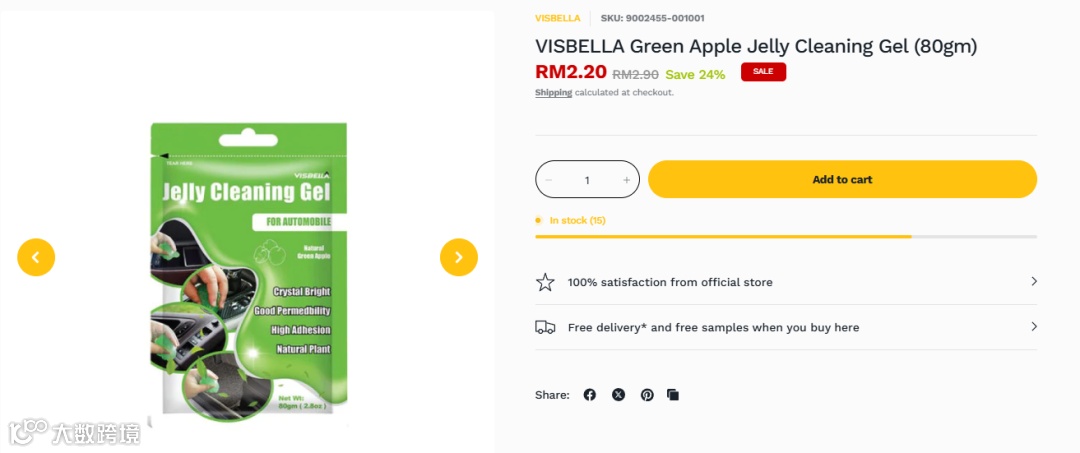Share product on Pinterest
This screenshot has width=1080, height=453.
[647, 394]
